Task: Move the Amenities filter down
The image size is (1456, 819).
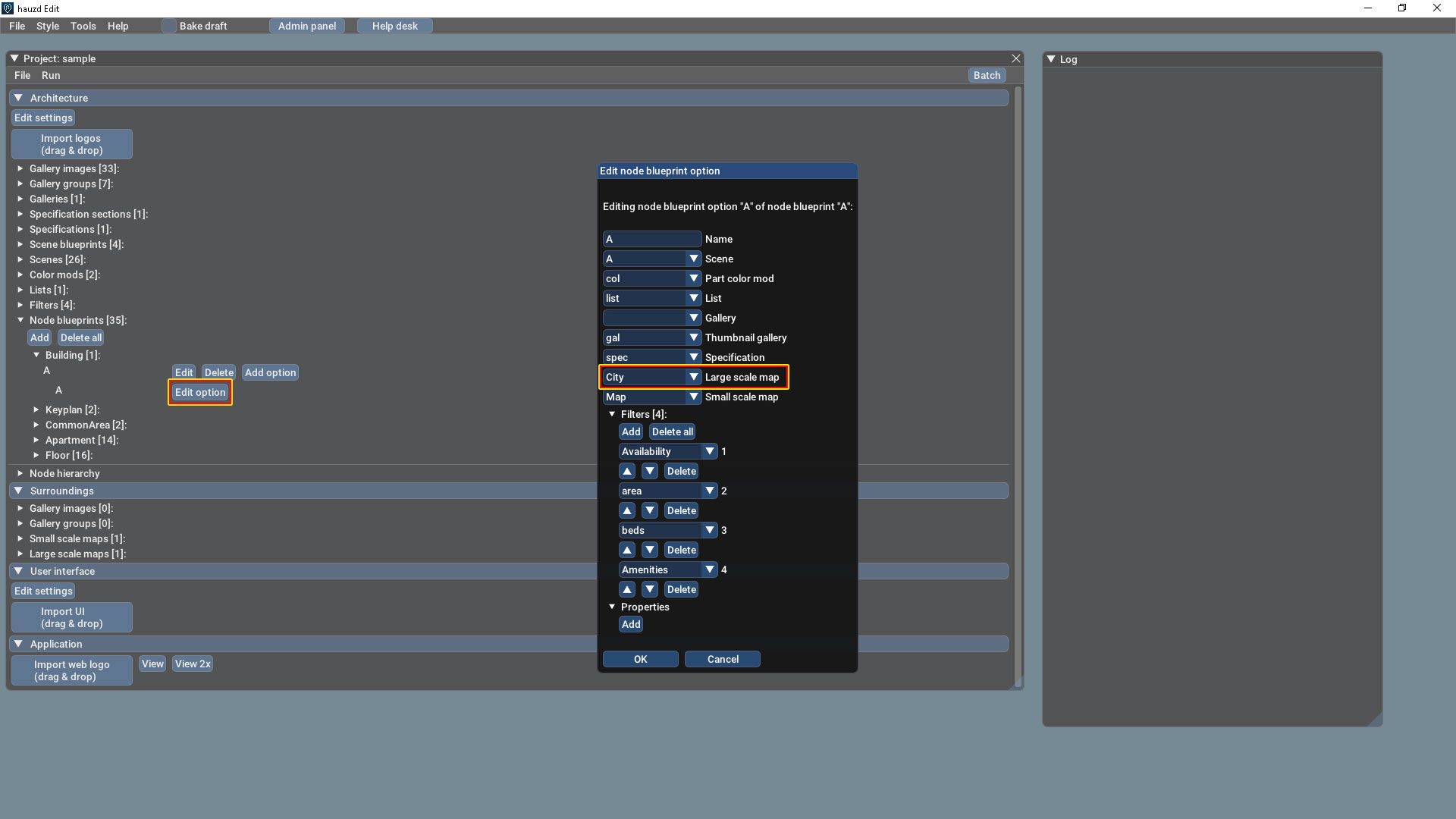Action: (650, 589)
